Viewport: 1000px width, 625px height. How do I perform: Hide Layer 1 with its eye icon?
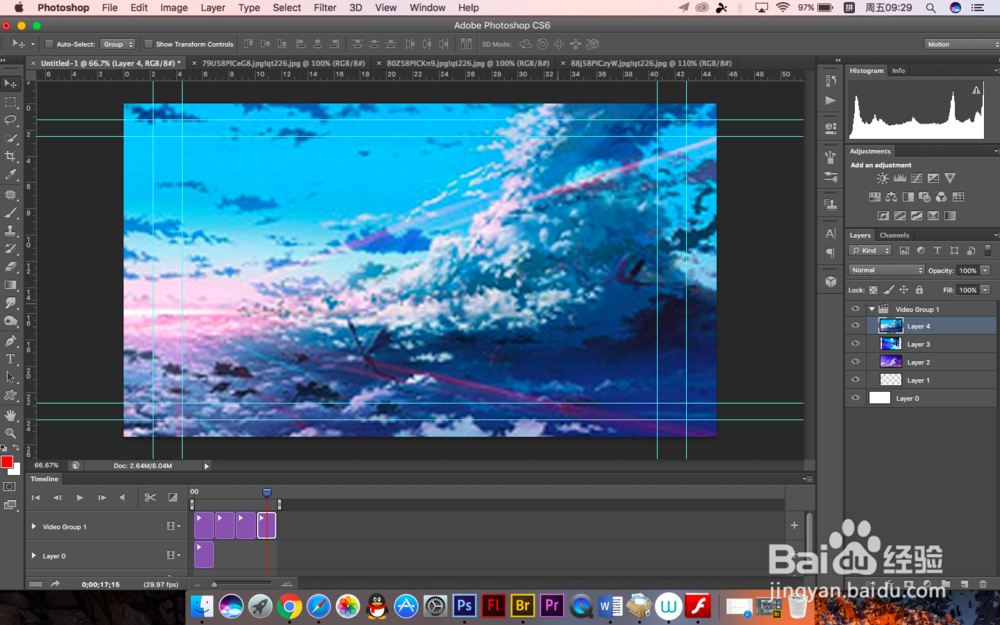[856, 380]
